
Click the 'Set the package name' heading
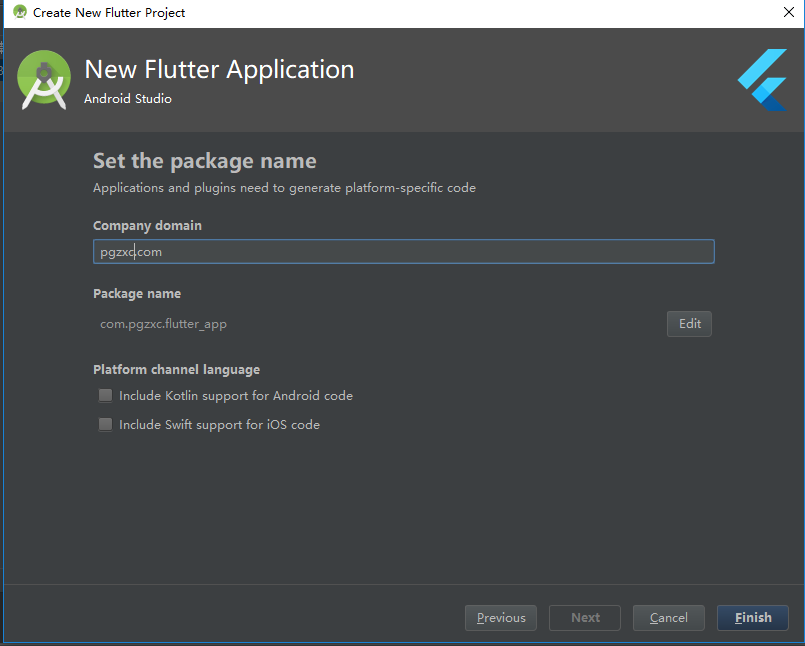(x=204, y=161)
